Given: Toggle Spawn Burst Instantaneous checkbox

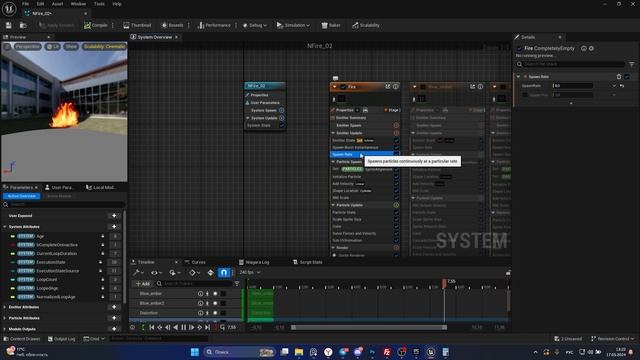Looking at the screenshot, I should click(x=396, y=147).
